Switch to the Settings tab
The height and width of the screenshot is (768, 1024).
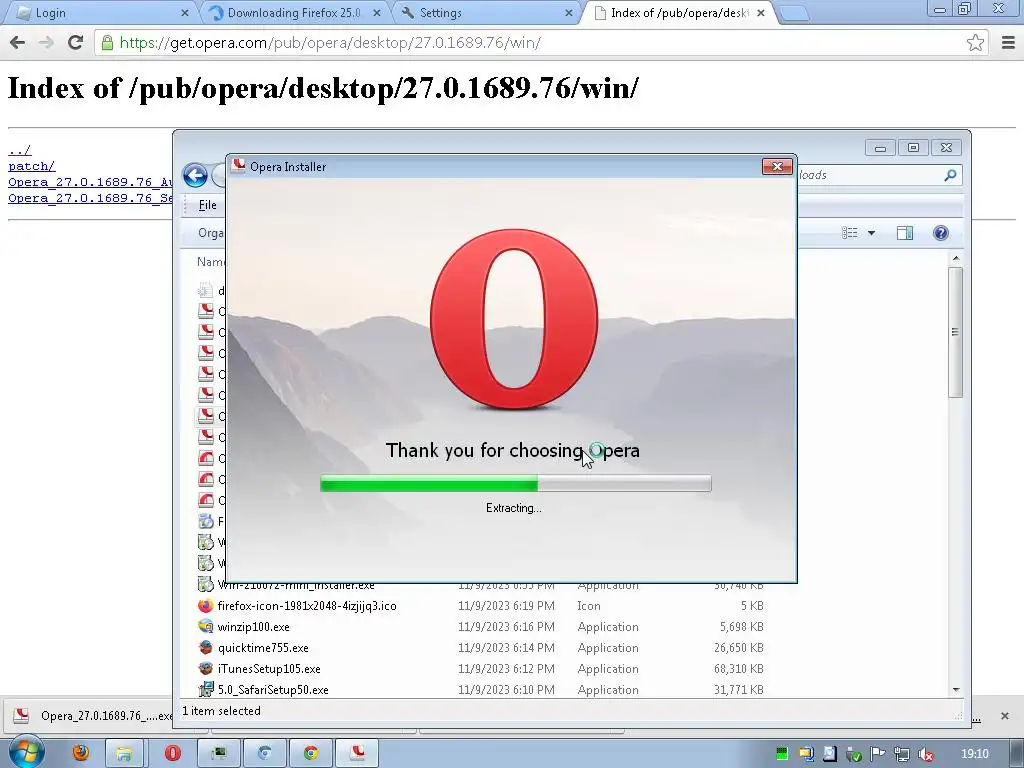[487, 12]
